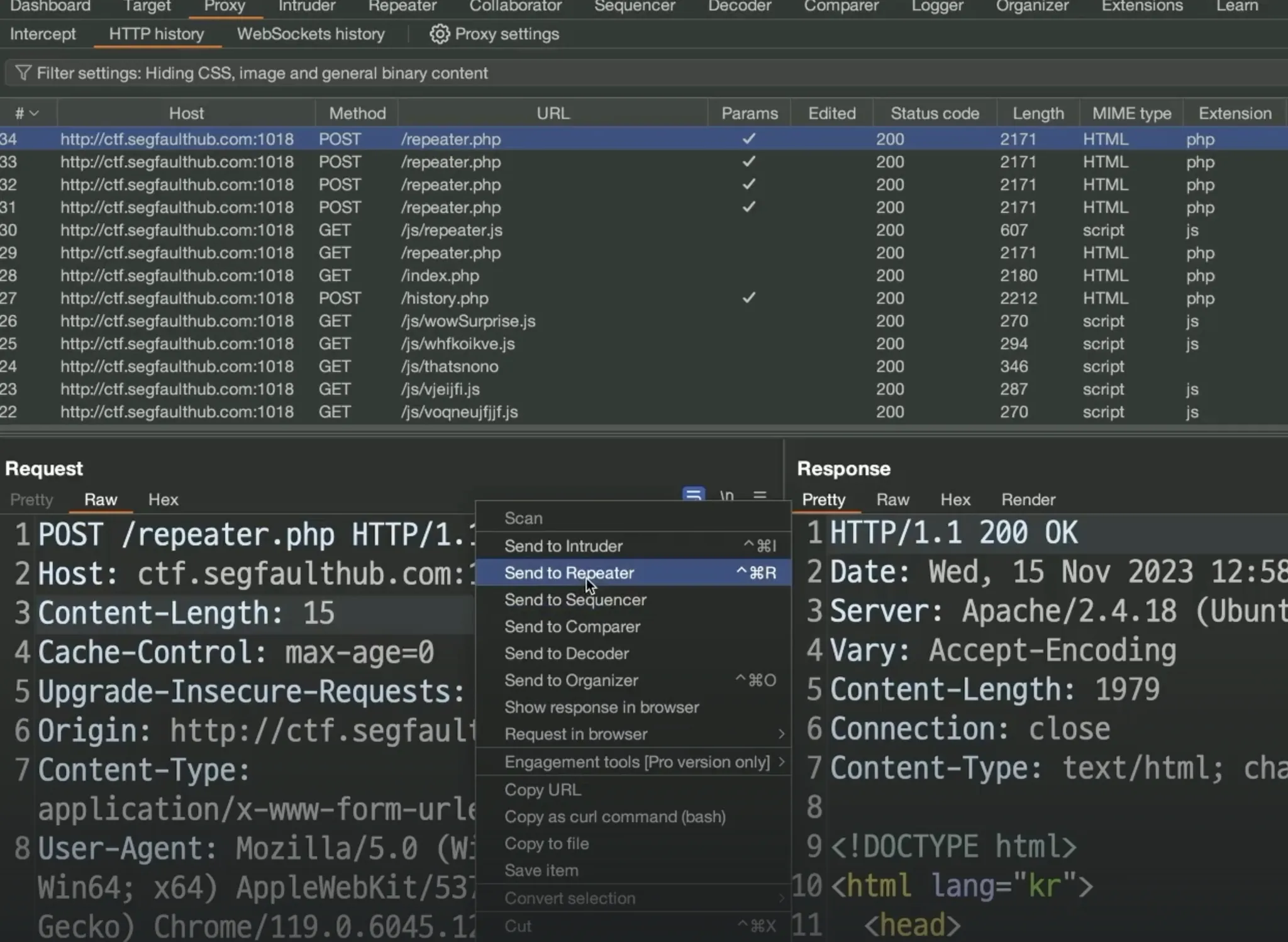
Task: Toggle the word wrap icon in Request
Action: pos(693,495)
